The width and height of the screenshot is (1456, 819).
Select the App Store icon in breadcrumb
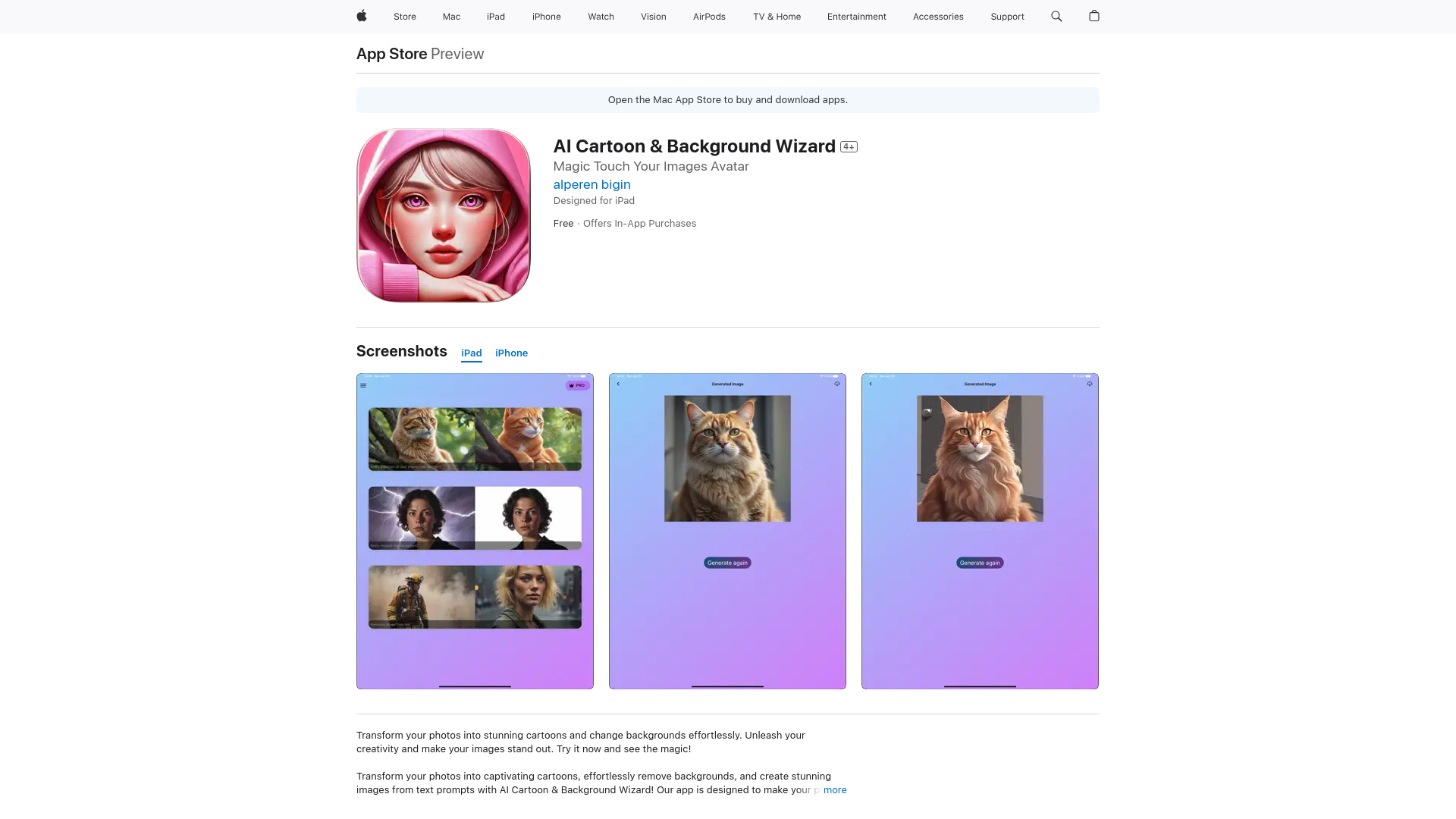click(x=391, y=53)
